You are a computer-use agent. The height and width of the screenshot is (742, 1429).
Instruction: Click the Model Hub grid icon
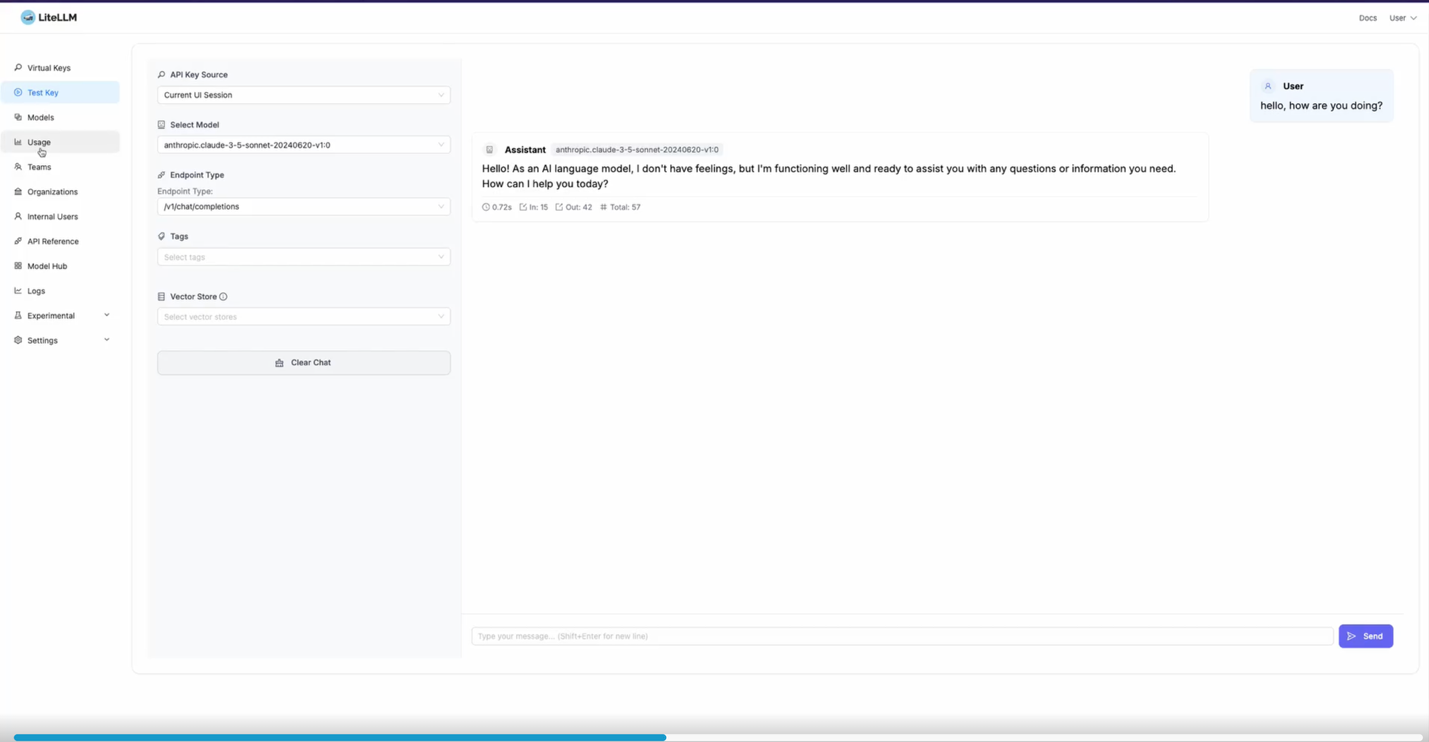17,266
